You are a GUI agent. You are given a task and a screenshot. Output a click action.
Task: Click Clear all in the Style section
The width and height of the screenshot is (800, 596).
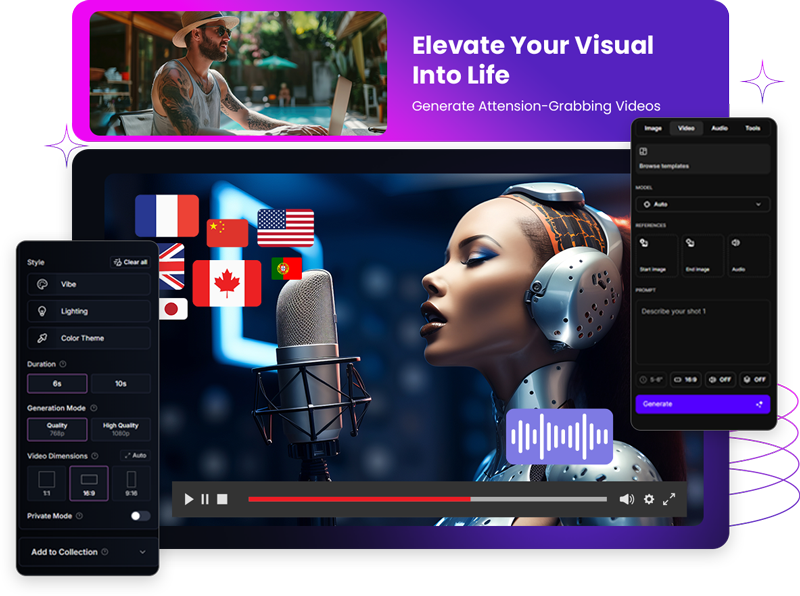tap(131, 262)
